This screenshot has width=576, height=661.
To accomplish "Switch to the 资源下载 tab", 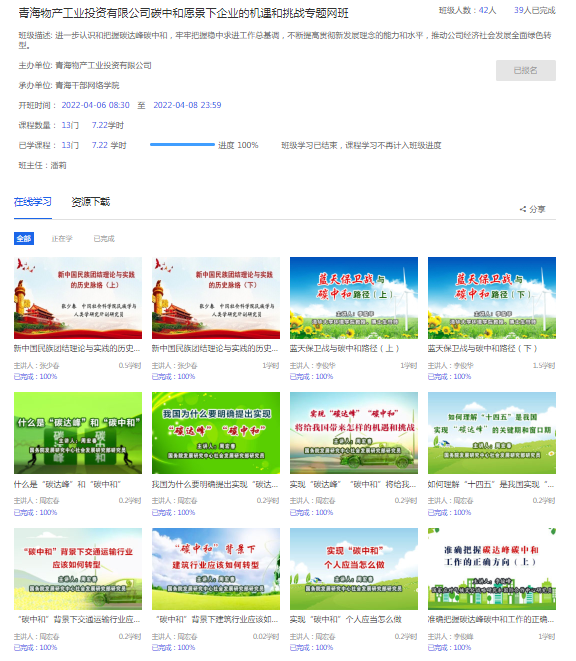I will tap(91, 202).
